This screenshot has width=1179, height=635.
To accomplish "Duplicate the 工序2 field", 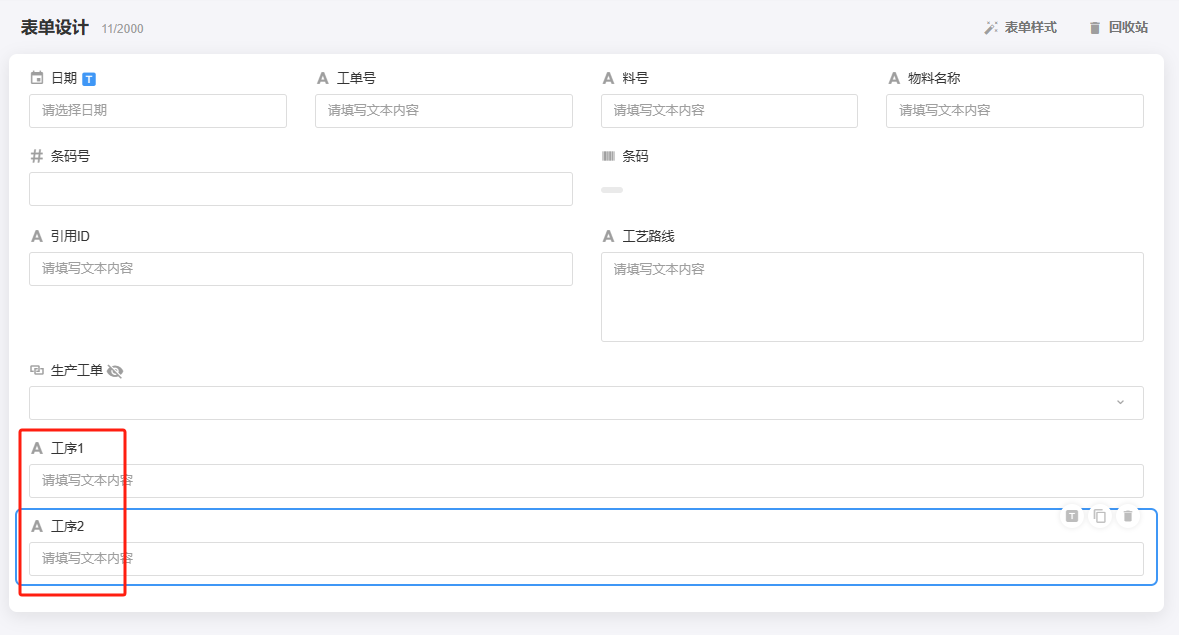I will tap(1100, 516).
